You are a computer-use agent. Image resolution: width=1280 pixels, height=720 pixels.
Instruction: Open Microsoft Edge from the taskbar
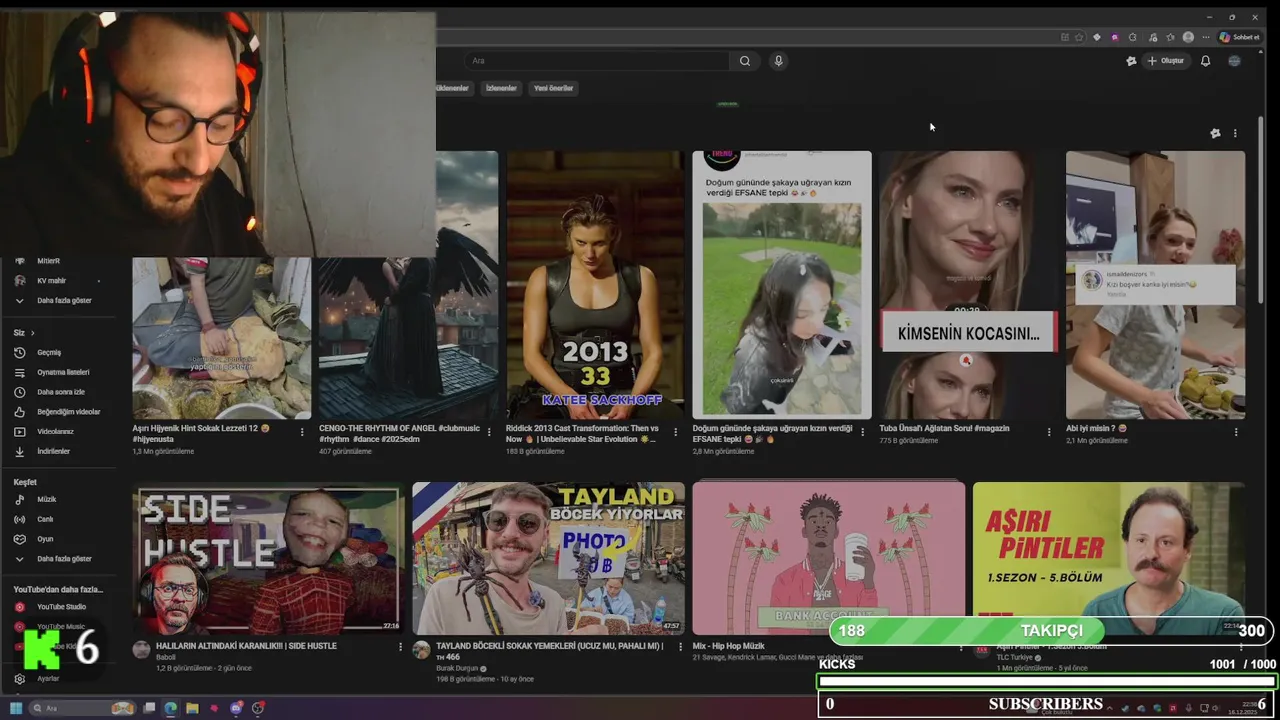coord(171,708)
